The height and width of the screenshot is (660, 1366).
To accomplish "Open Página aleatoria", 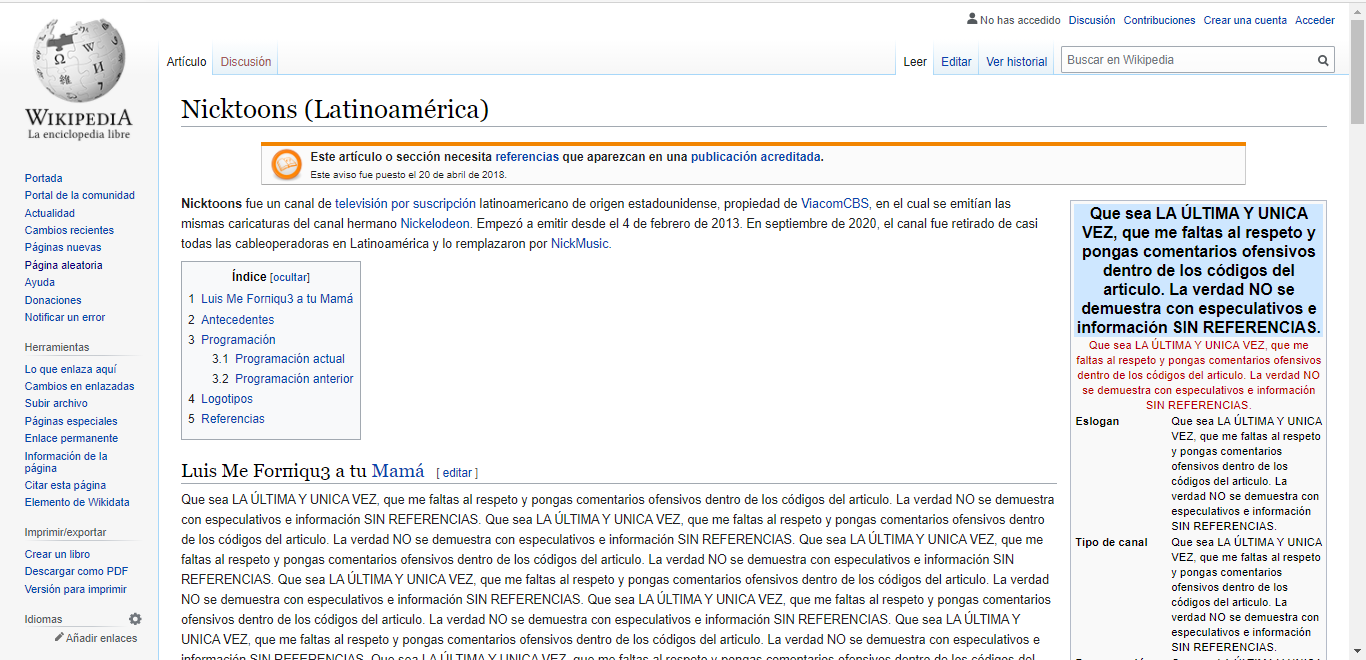I will tap(64, 266).
